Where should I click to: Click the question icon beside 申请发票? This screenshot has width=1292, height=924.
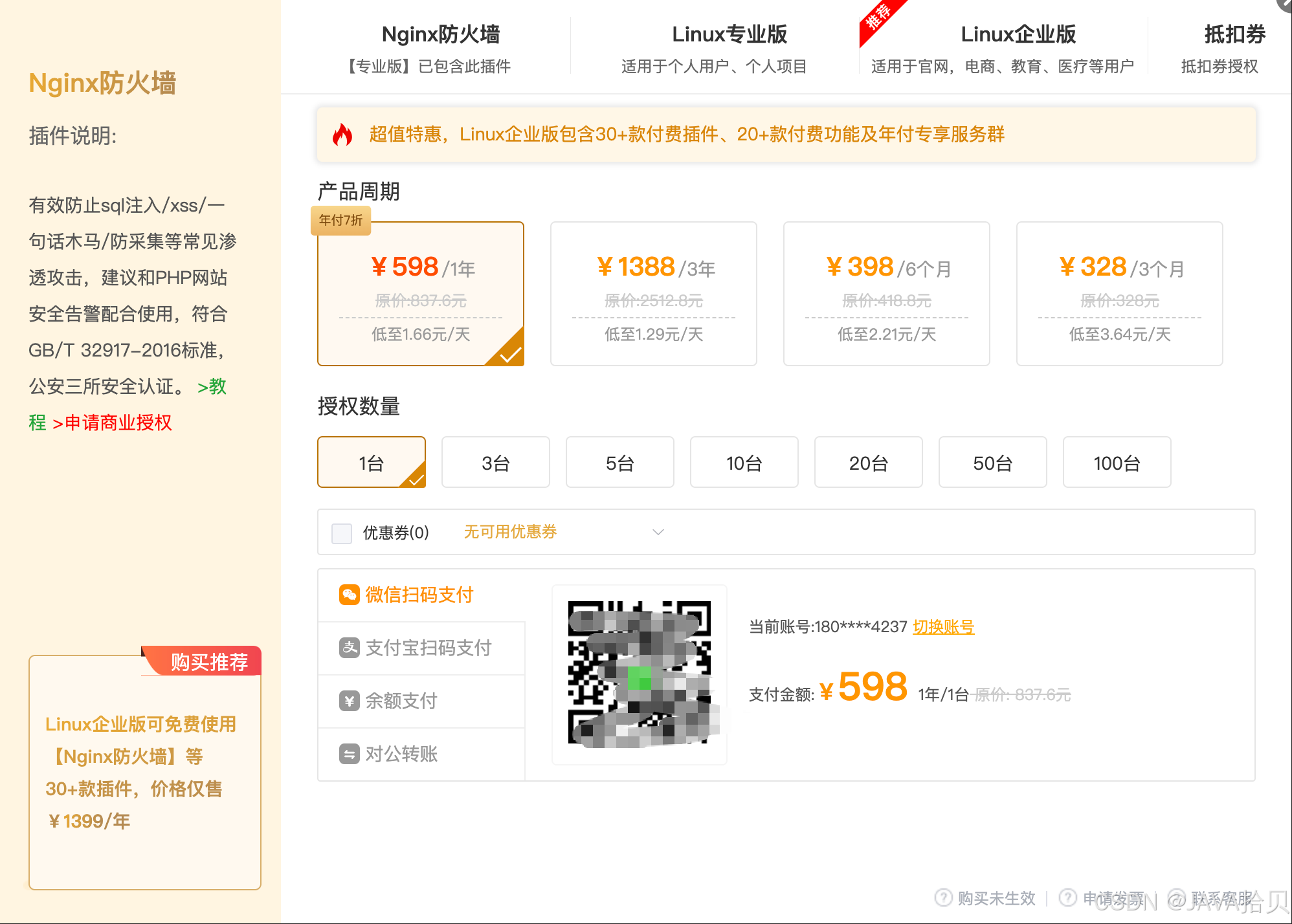(x=1068, y=898)
